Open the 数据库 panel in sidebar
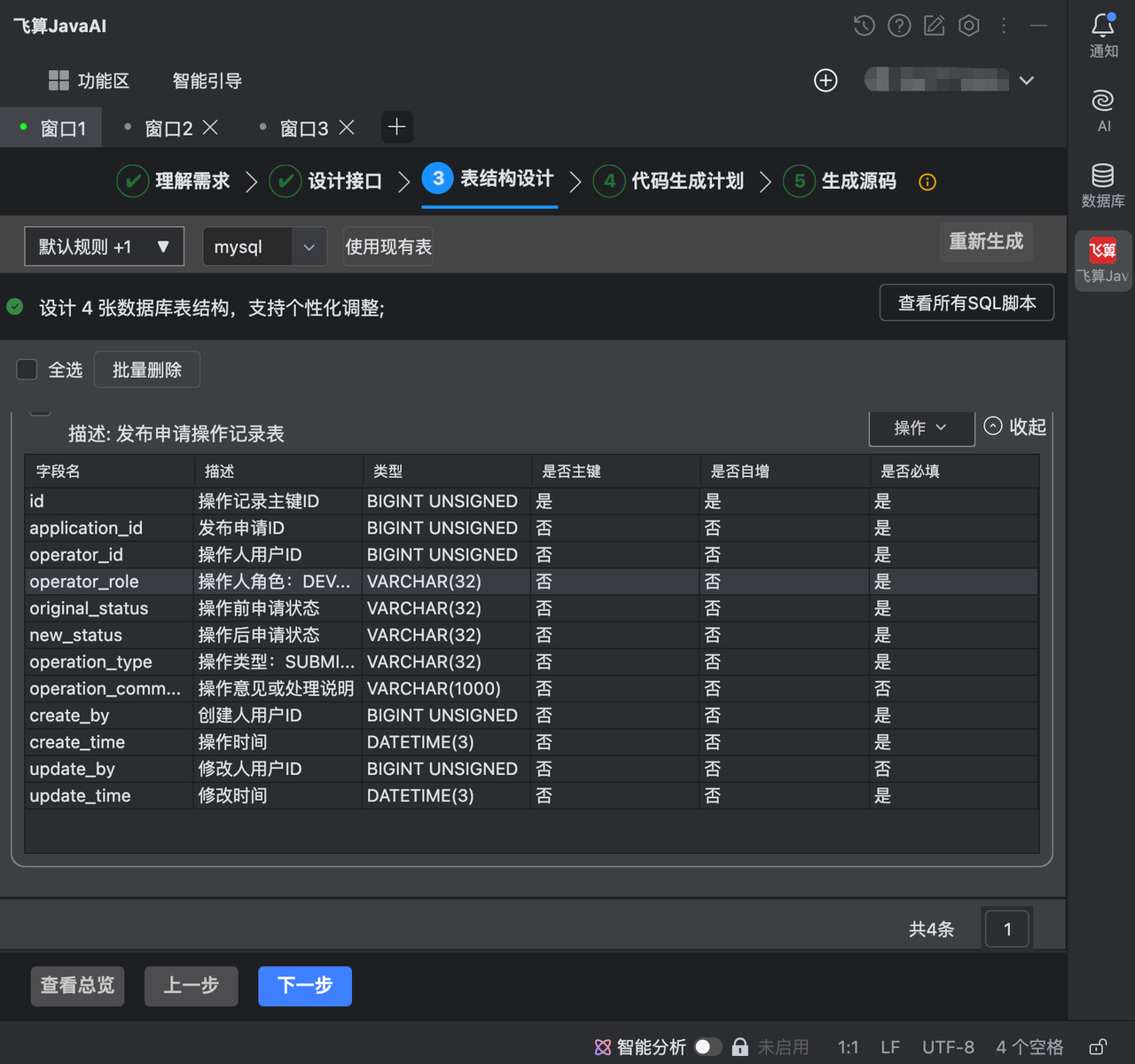Image resolution: width=1135 pixels, height=1064 pixels. coord(1103,185)
